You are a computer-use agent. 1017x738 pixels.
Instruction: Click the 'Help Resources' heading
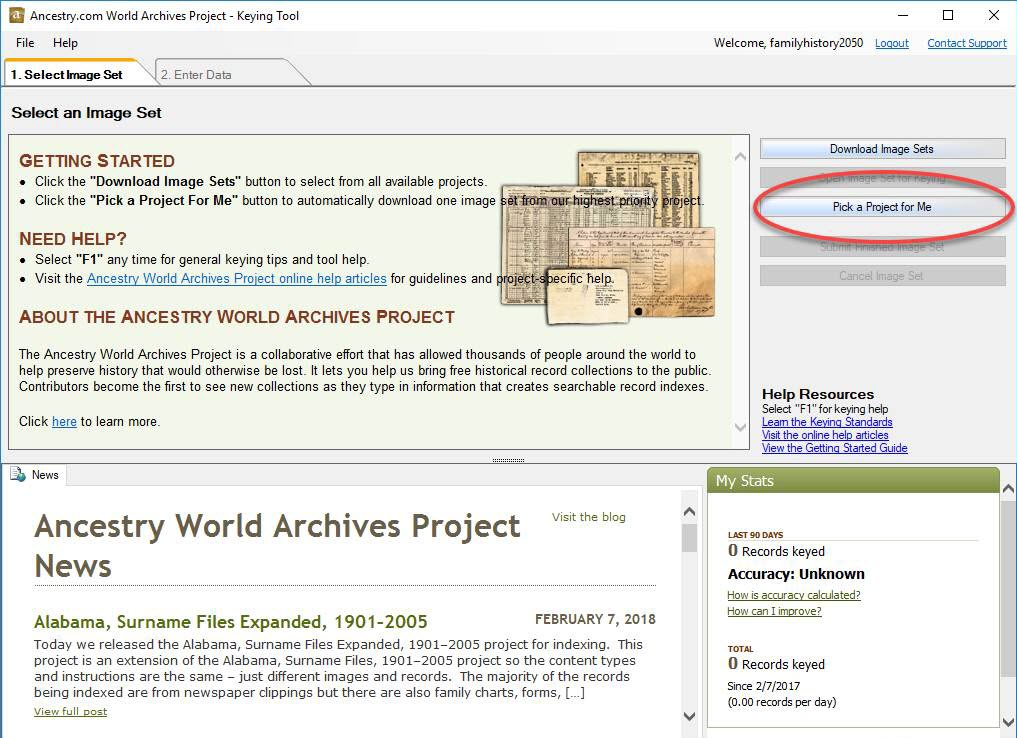pyautogui.click(x=818, y=394)
